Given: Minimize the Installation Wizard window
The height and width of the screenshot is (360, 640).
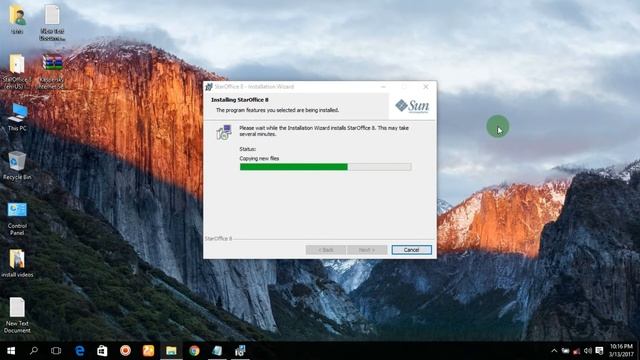Looking at the screenshot, I should point(383,87).
